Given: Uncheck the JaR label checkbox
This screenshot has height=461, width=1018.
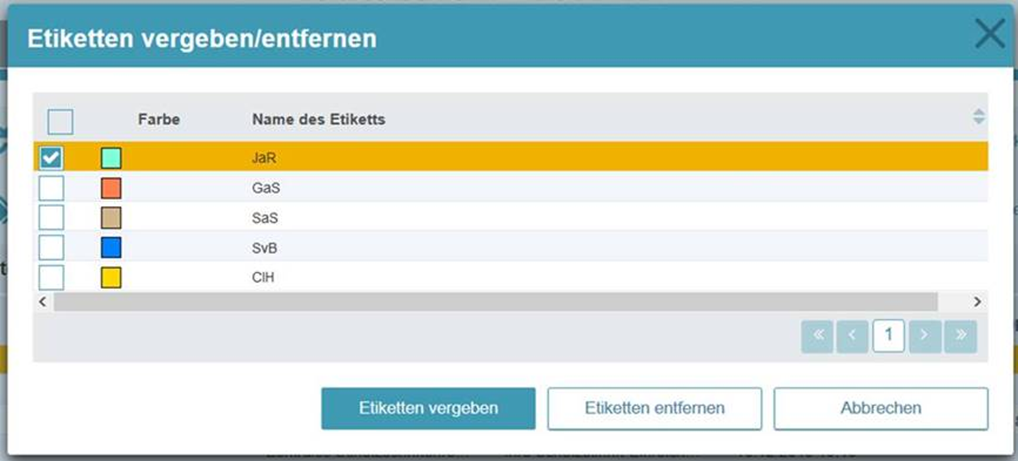Looking at the screenshot, I should pos(51,158).
